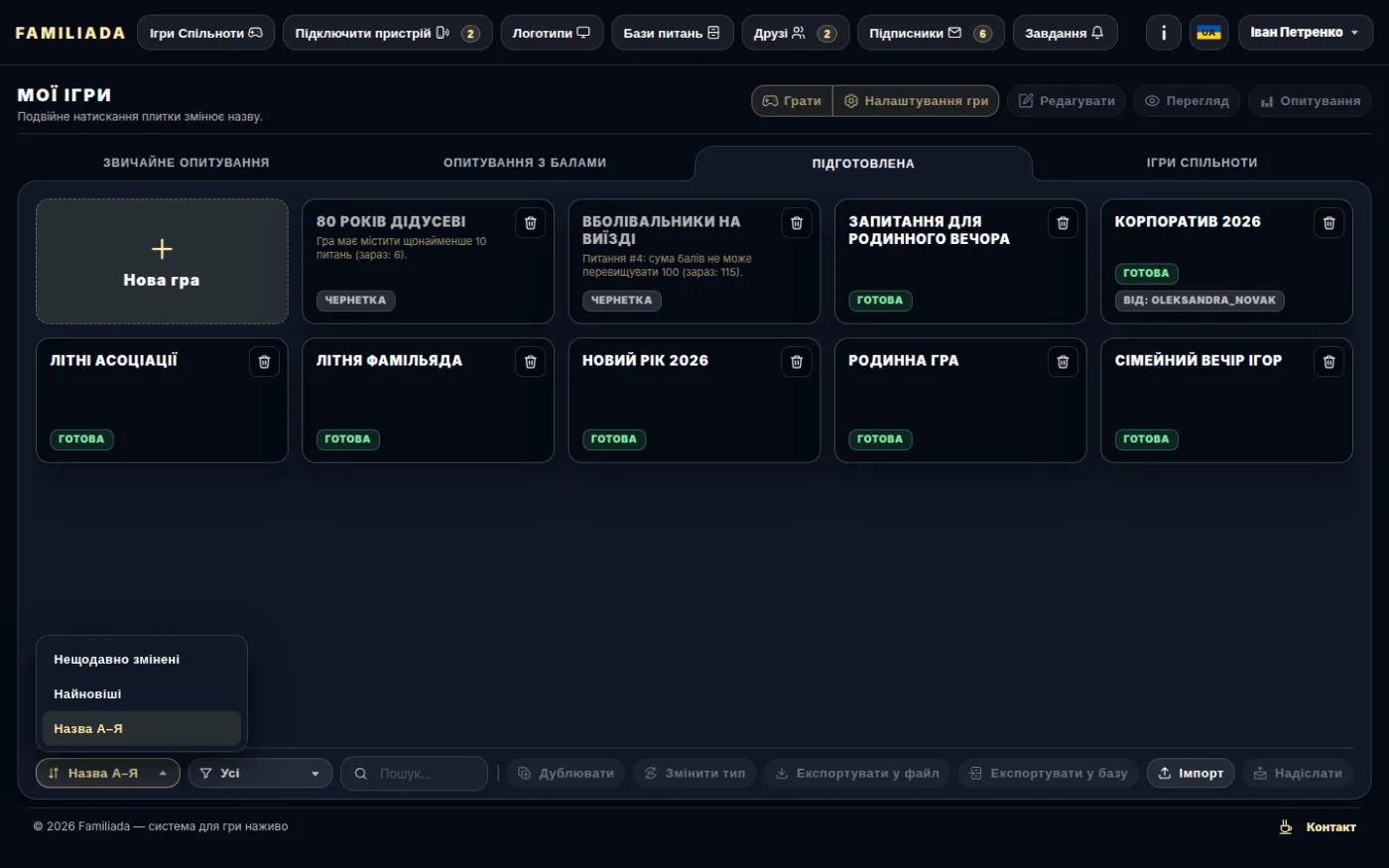Open the «ІГРИ СПІЛЬНОТИ» tab
Image resolution: width=1389 pixels, height=868 pixels.
pyautogui.click(x=1202, y=163)
